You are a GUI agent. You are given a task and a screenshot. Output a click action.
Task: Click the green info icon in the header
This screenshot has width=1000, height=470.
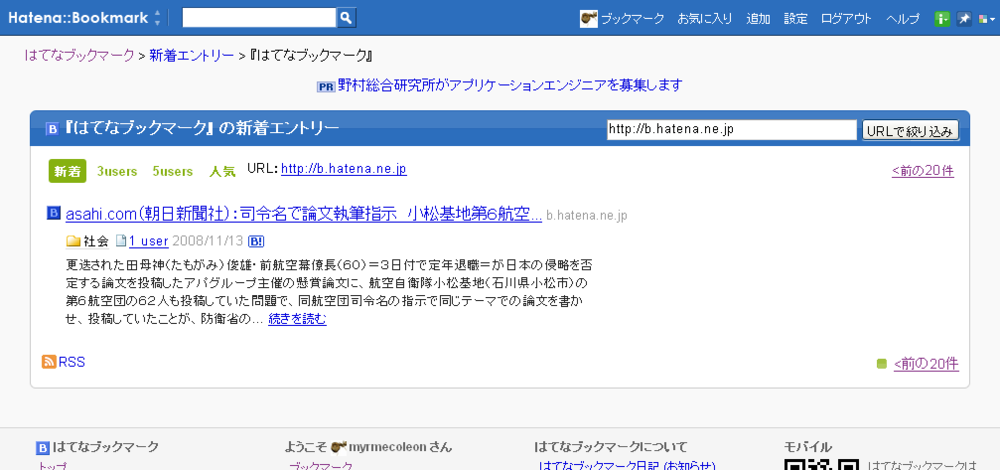pyautogui.click(x=942, y=19)
